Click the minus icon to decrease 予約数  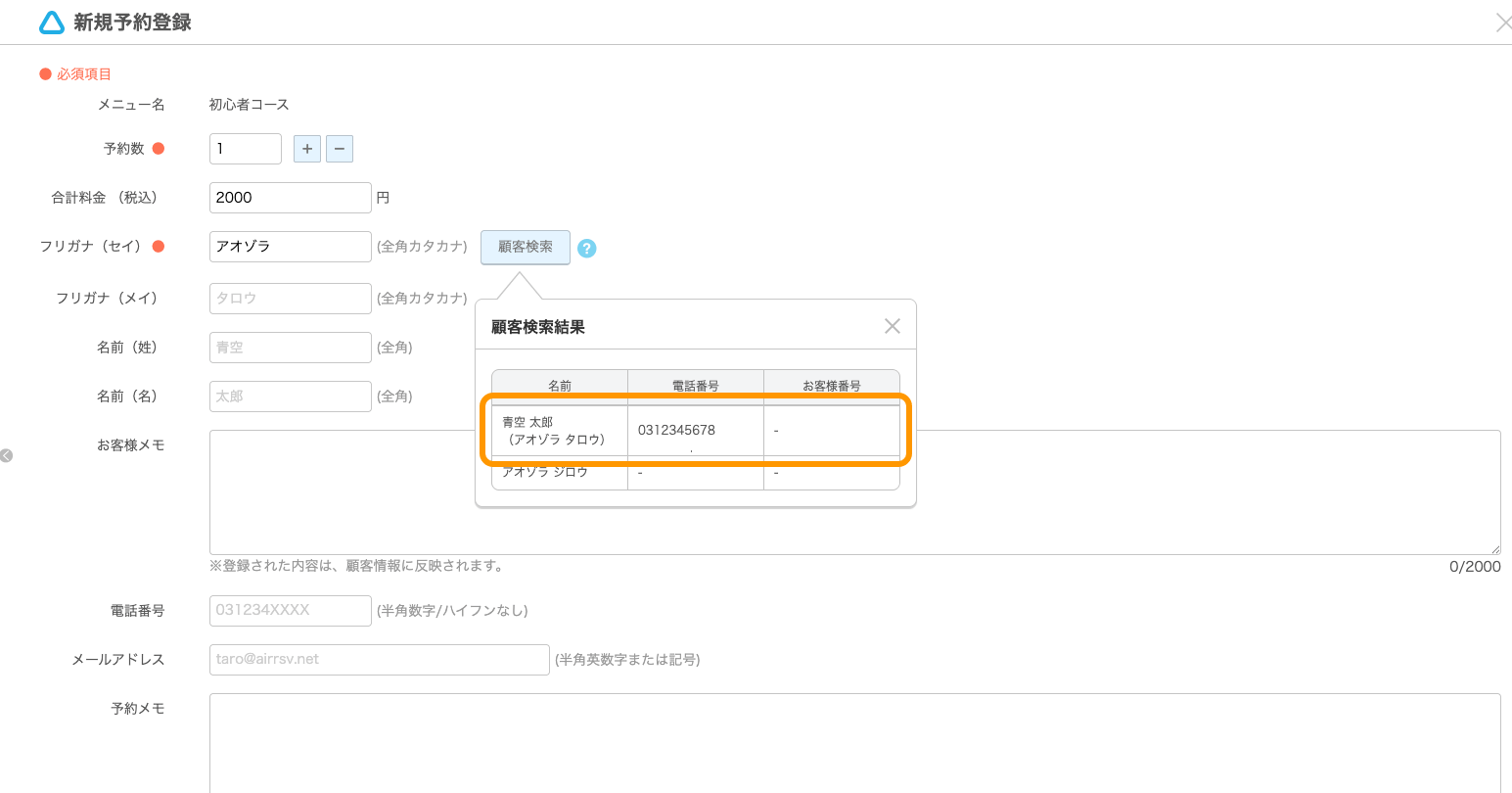pyautogui.click(x=339, y=148)
